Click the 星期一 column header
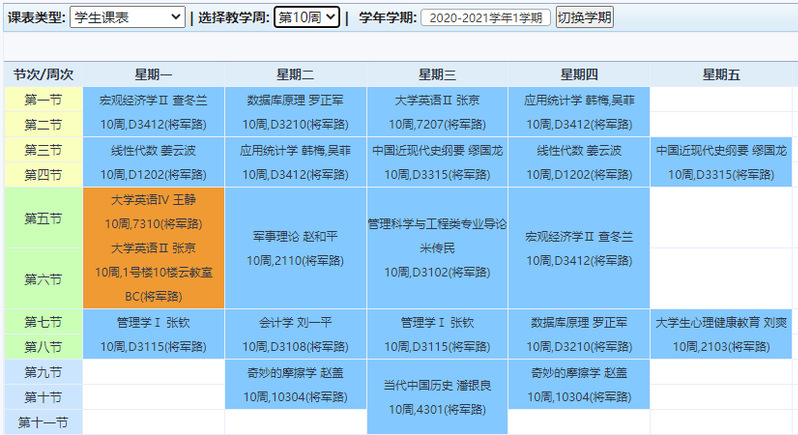Screen dimensions: 798x435 (154, 75)
